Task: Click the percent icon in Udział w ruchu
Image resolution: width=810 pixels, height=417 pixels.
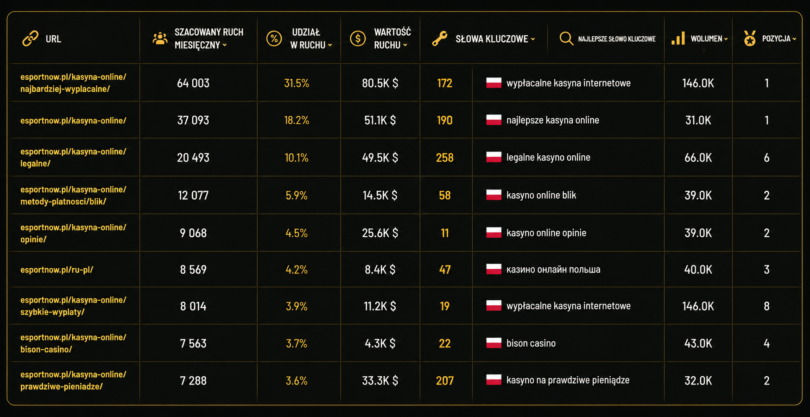Action: 274,39
